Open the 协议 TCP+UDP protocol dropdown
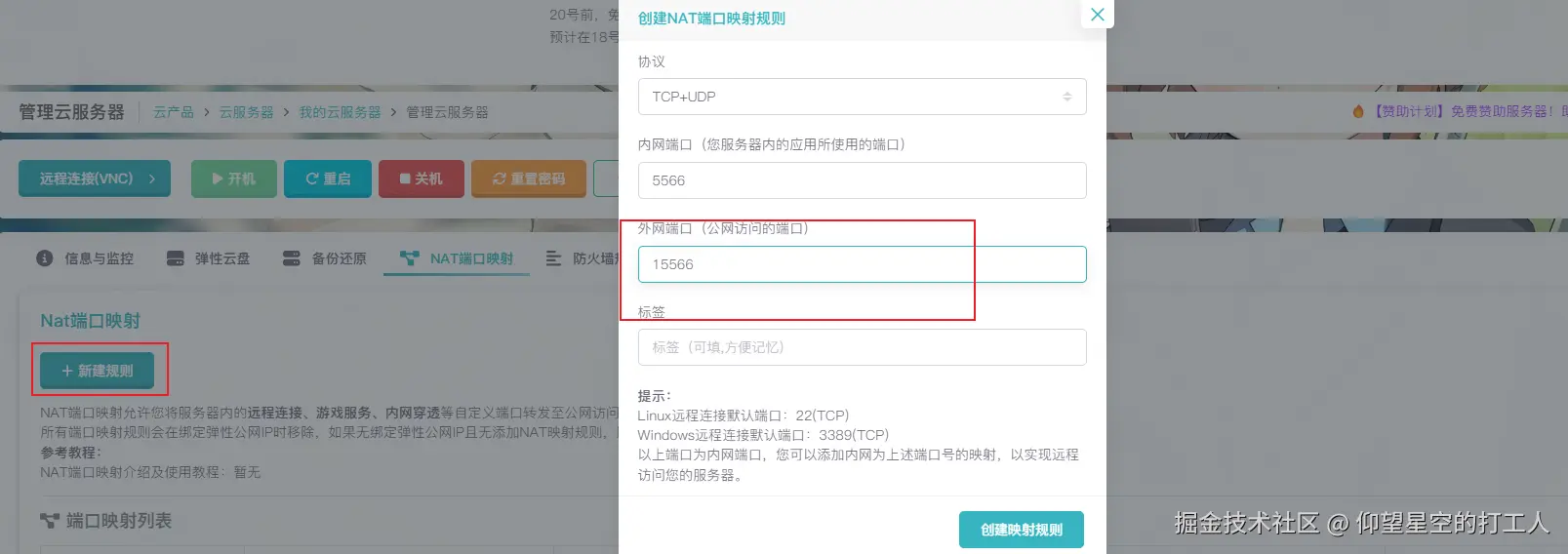The height and width of the screenshot is (554, 1568). click(862, 97)
